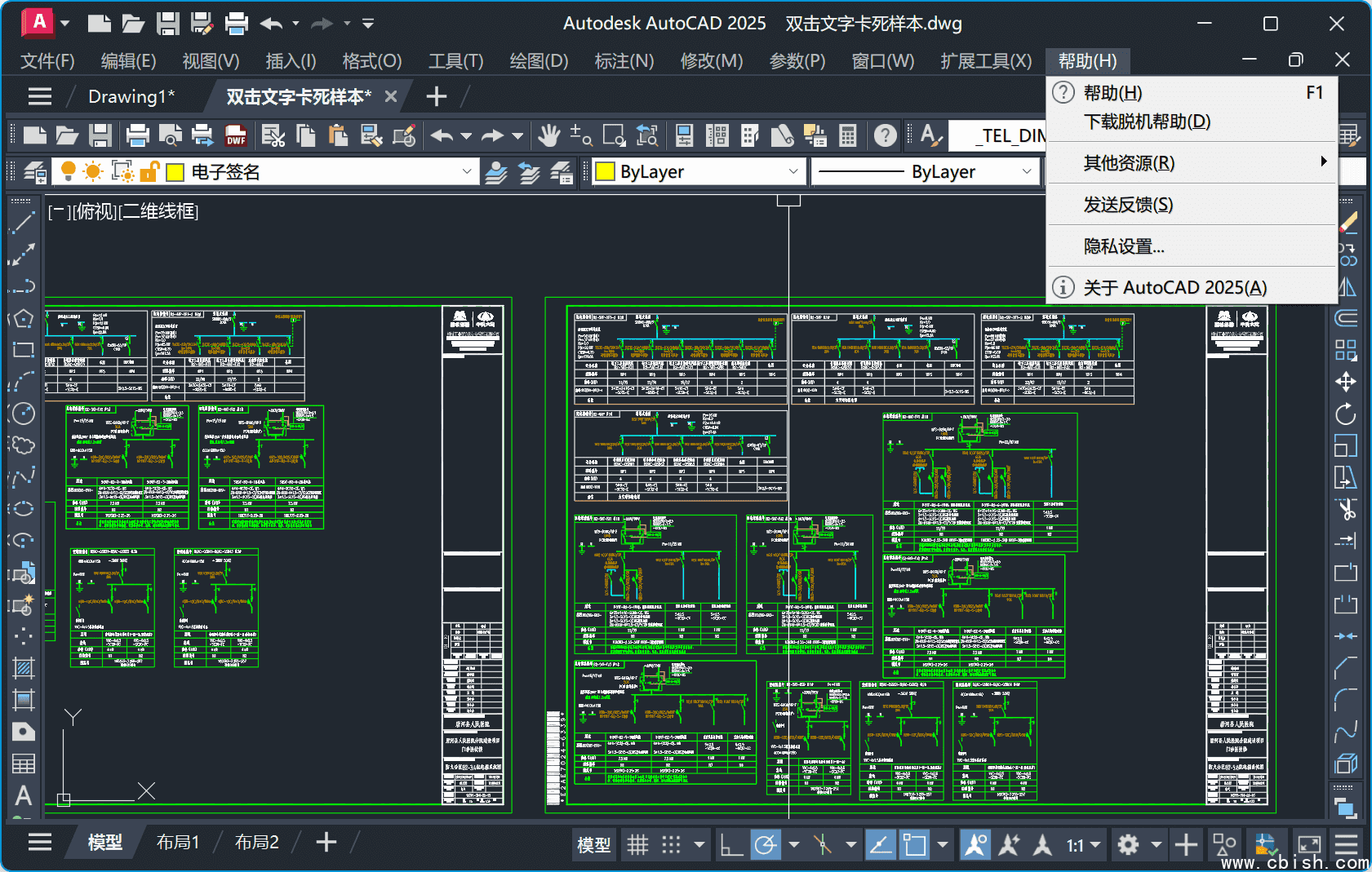Click the Help question-mark toolbar icon
Viewport: 1372px width, 872px height.
885,135
